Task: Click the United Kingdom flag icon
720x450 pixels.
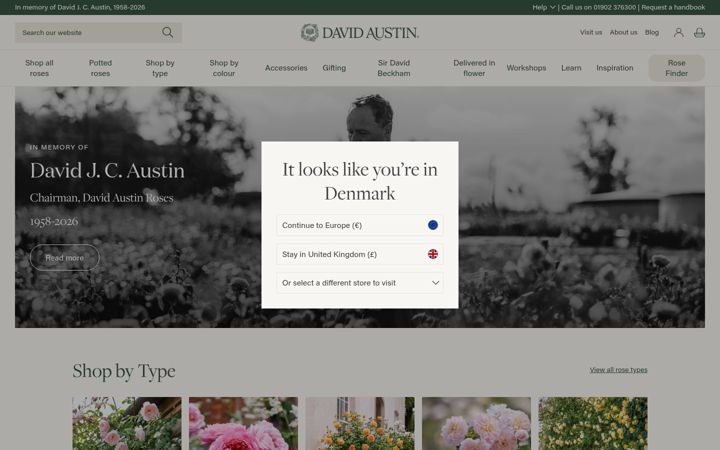Action: pos(433,254)
